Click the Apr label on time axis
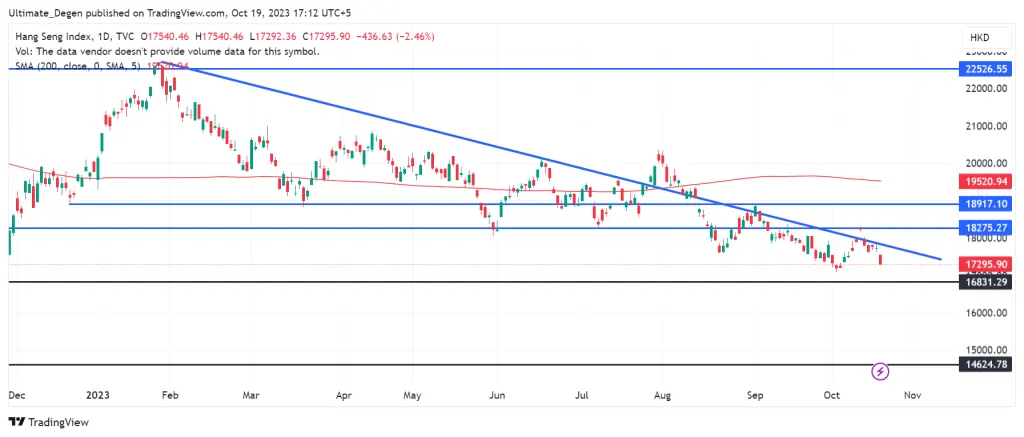The image size is (1024, 437). pyautogui.click(x=344, y=395)
